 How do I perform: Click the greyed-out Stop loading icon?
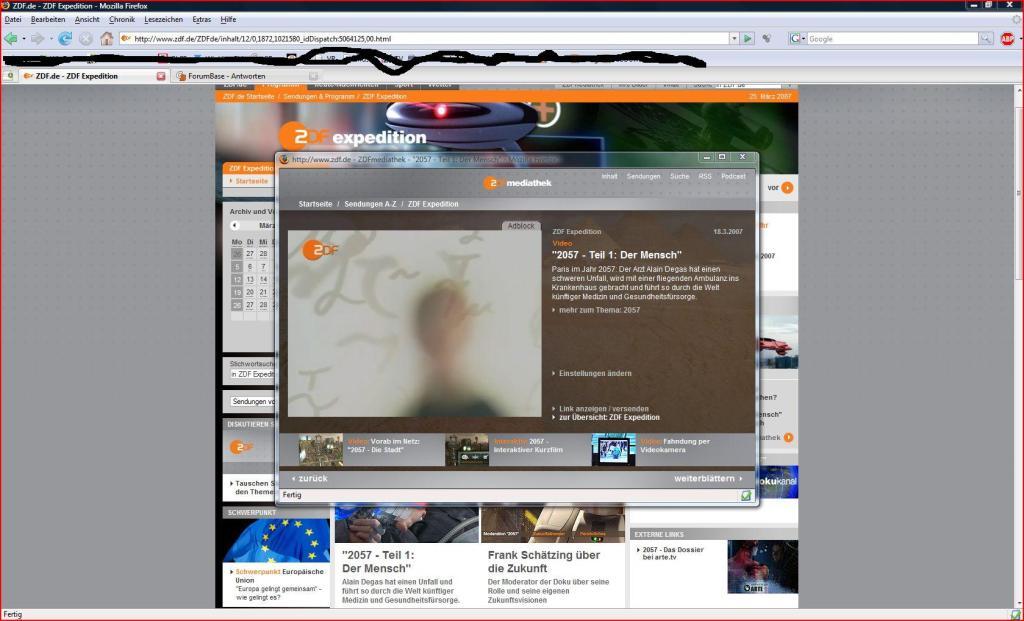(x=86, y=39)
